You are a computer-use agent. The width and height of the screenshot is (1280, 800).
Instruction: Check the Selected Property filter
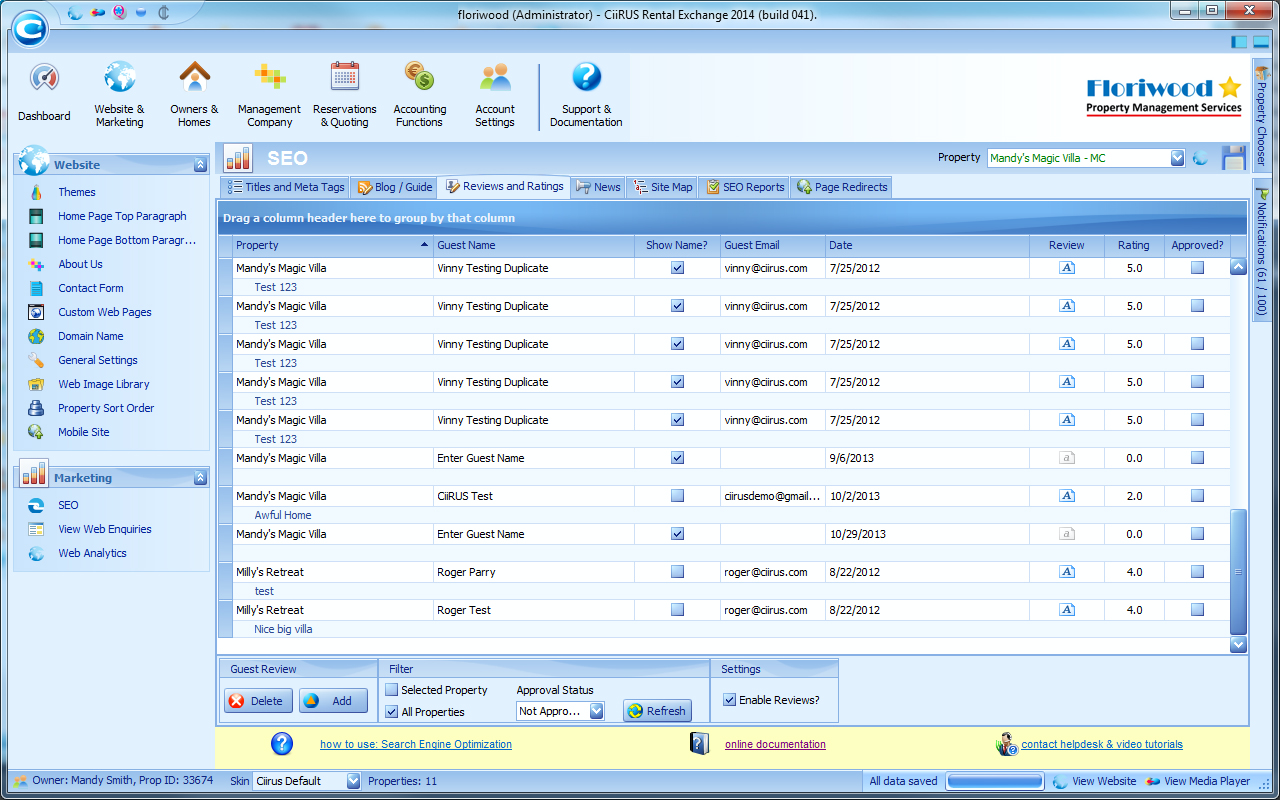(x=392, y=690)
